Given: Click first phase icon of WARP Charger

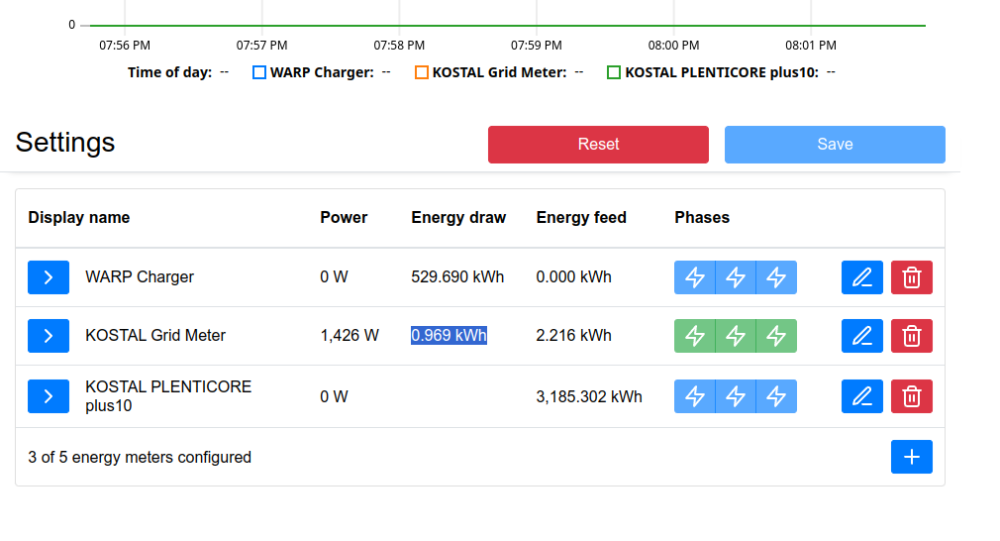Looking at the screenshot, I should (x=695, y=277).
